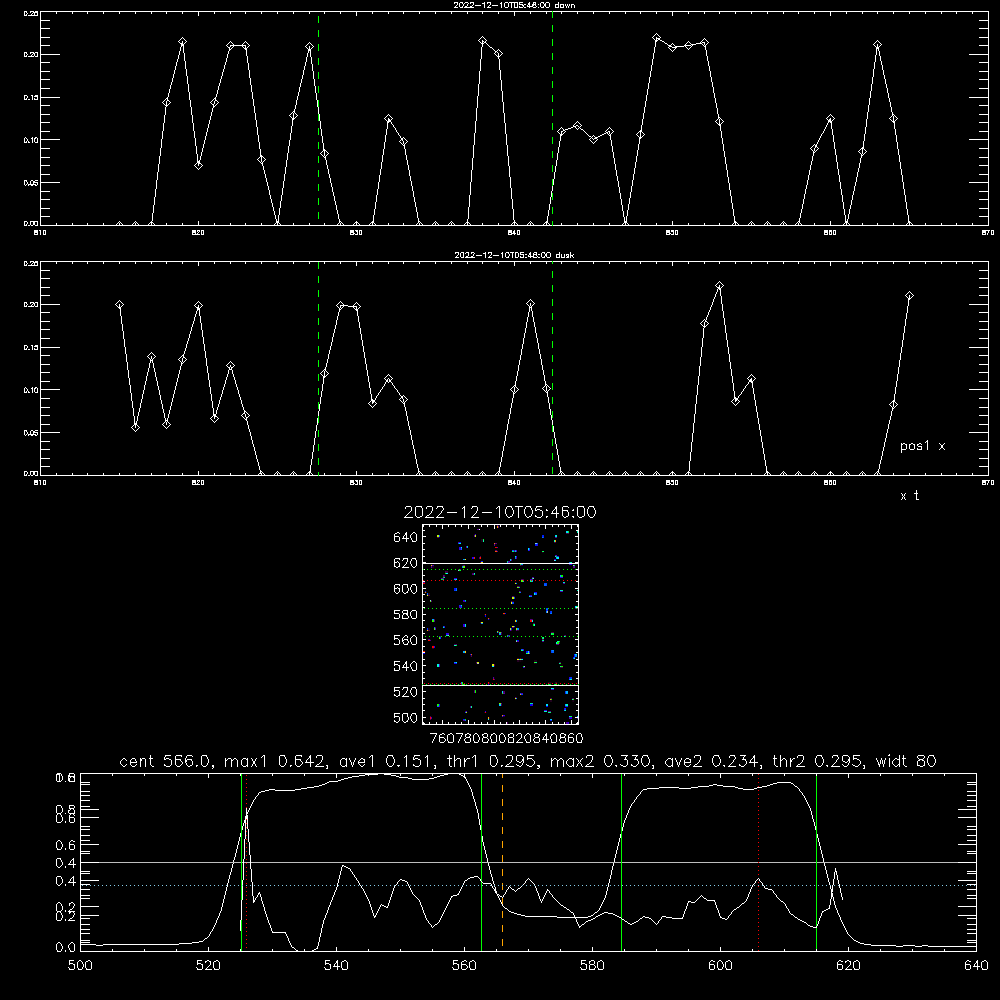Click the y-axis label 580 beside scatter image
1000x1000 pixels.
[406, 615]
